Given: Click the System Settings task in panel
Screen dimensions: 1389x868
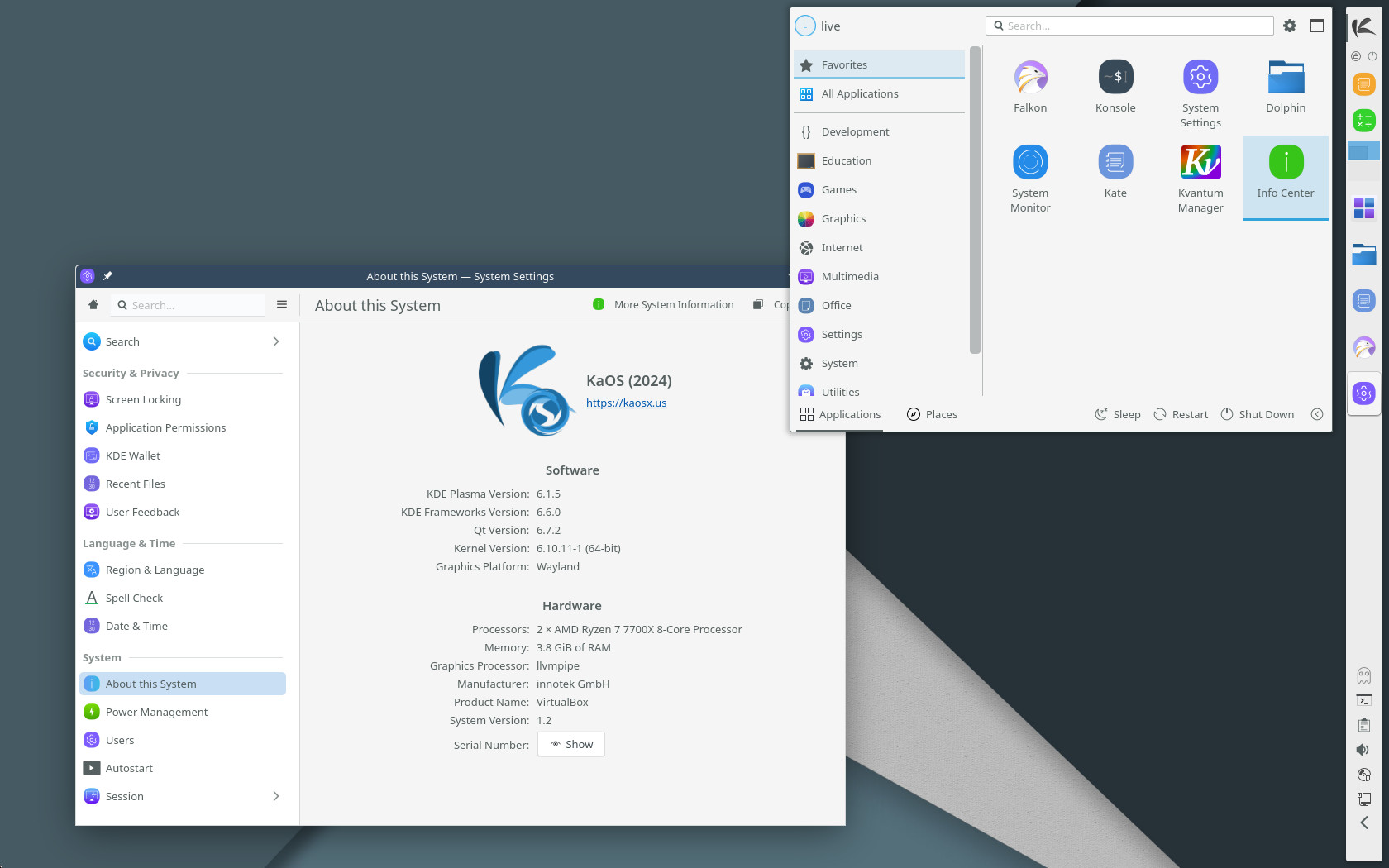Looking at the screenshot, I should coord(1364,393).
